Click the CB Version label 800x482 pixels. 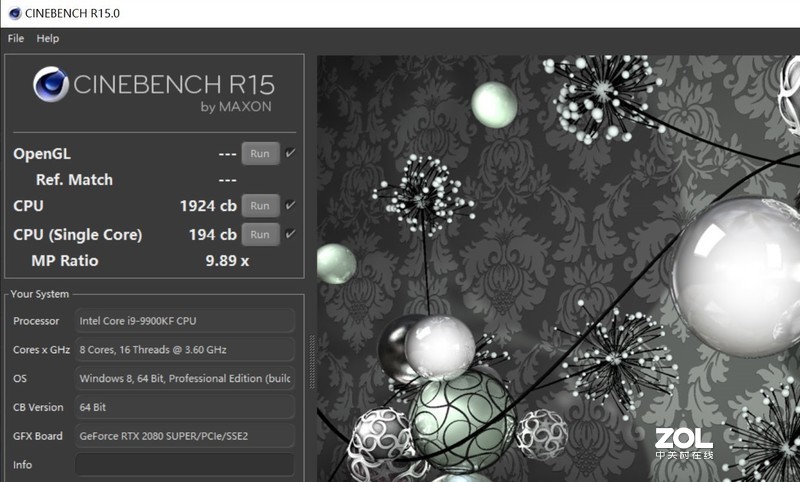(x=38, y=407)
